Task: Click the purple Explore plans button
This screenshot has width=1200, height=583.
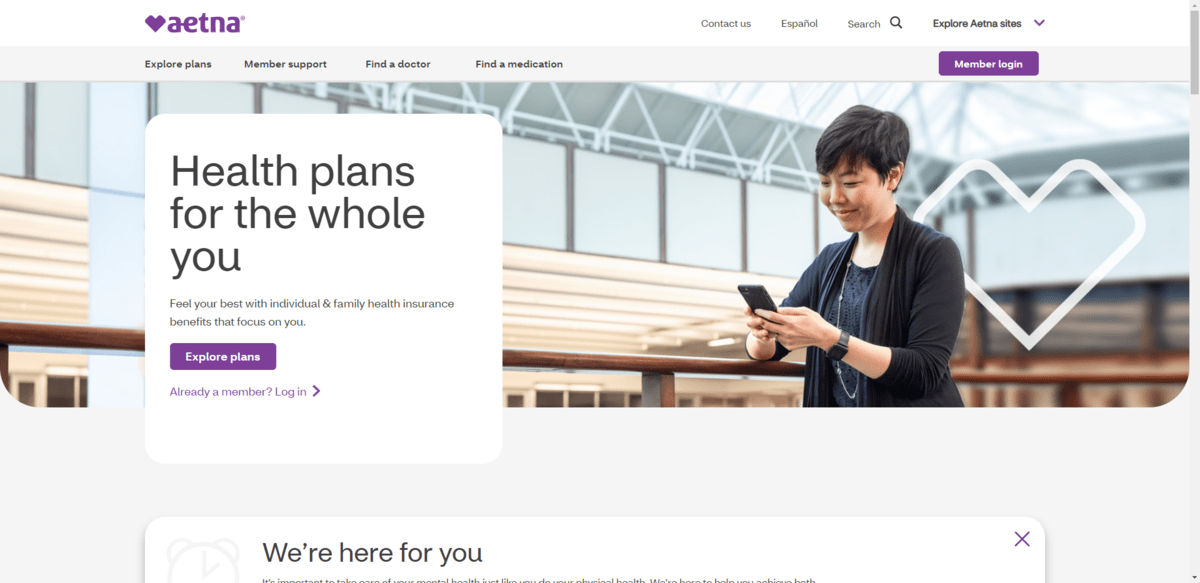Action: pyautogui.click(x=223, y=357)
